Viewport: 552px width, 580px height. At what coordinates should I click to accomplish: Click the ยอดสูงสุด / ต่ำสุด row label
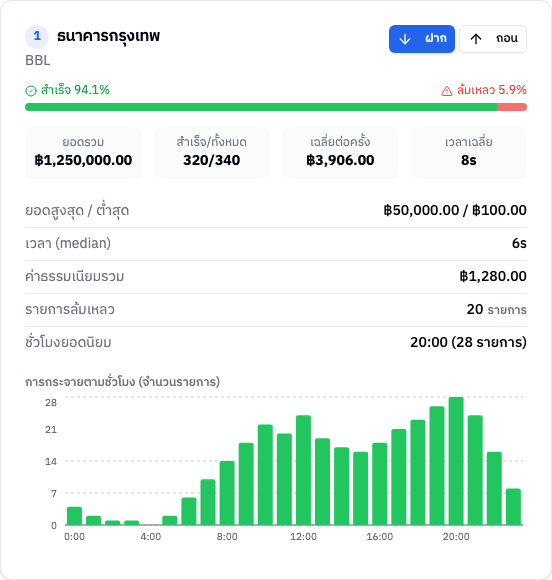[x=77, y=211]
